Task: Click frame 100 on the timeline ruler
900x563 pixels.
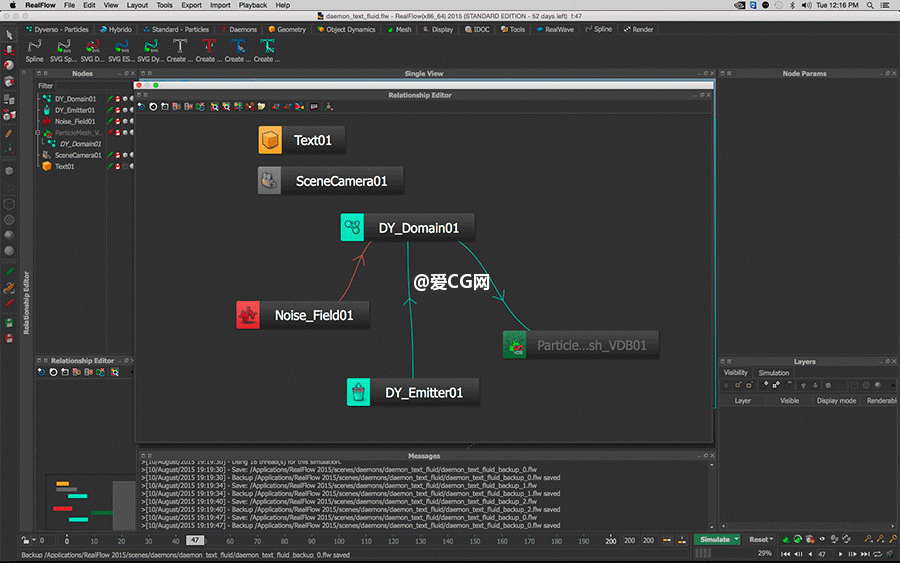Action: (x=339, y=541)
